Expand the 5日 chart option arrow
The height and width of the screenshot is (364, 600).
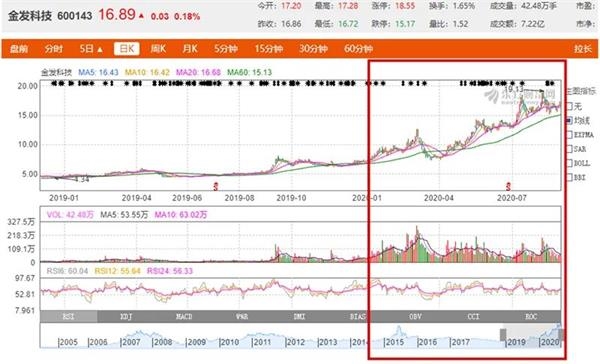click(x=100, y=49)
